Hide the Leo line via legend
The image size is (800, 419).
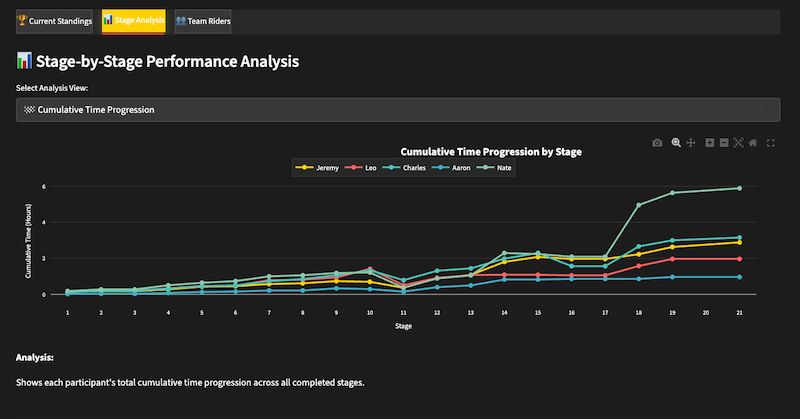pyautogui.click(x=363, y=167)
